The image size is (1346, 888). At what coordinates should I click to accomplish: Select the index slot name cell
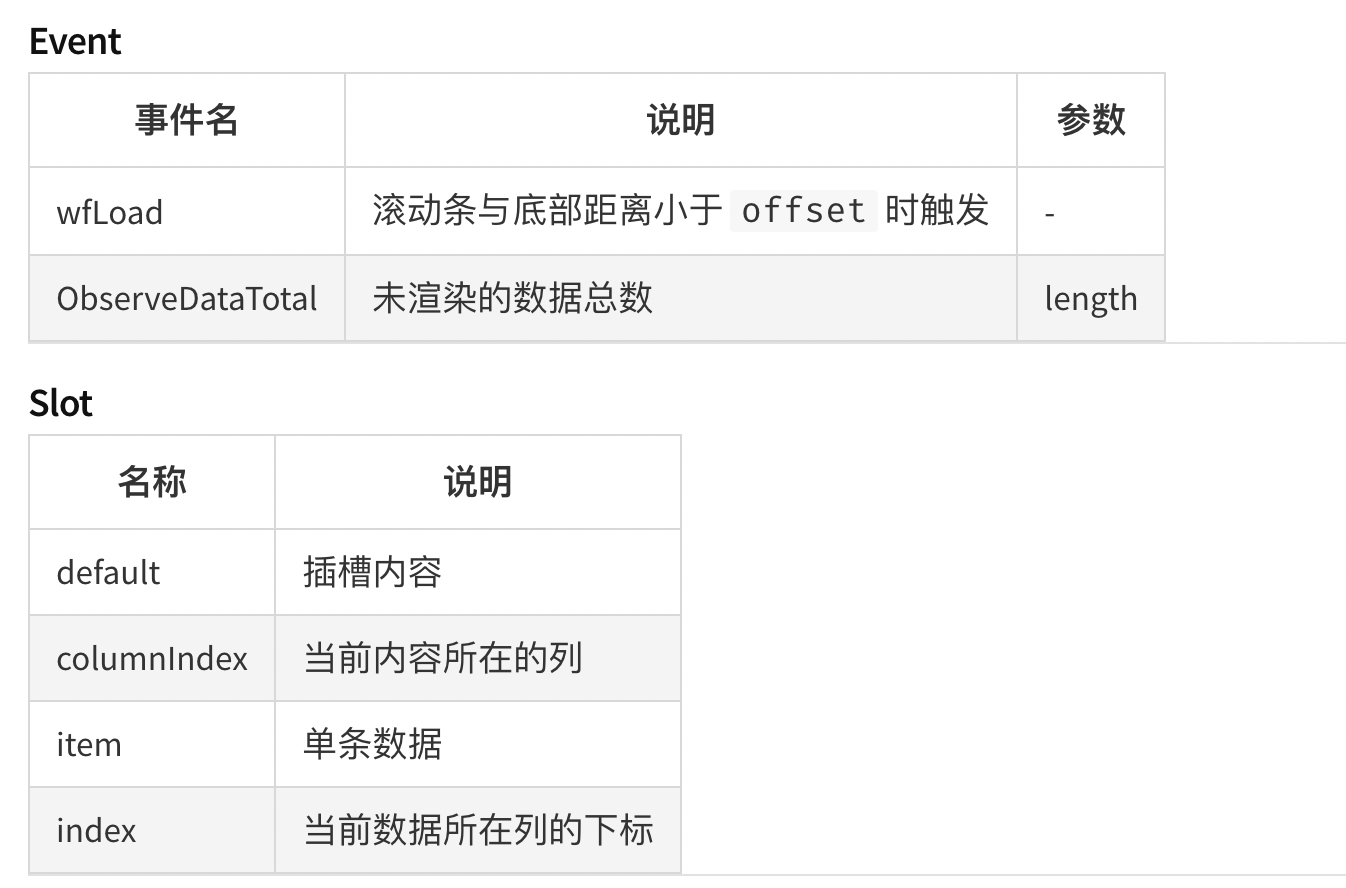pyautogui.click(x=152, y=830)
